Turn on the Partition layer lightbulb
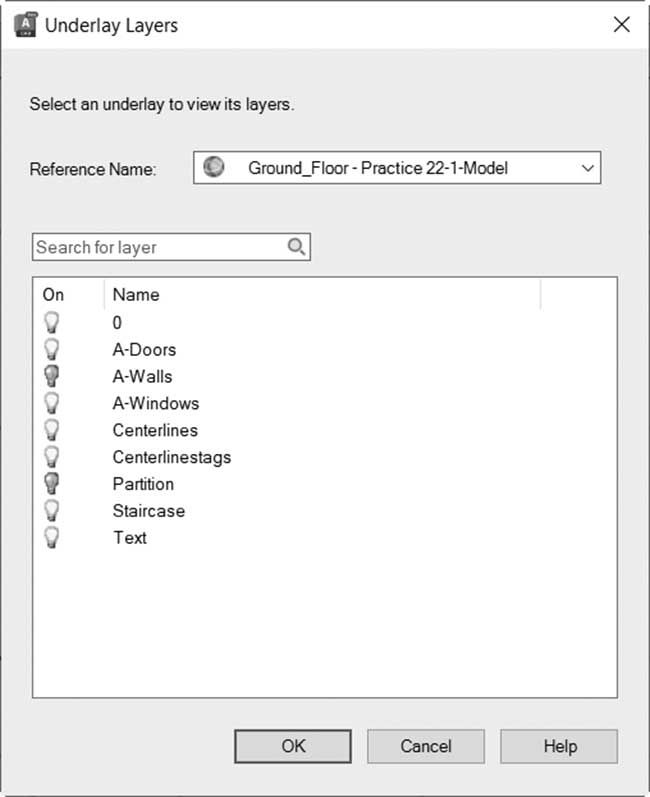Viewport: 650px width, 797px height. coord(51,483)
